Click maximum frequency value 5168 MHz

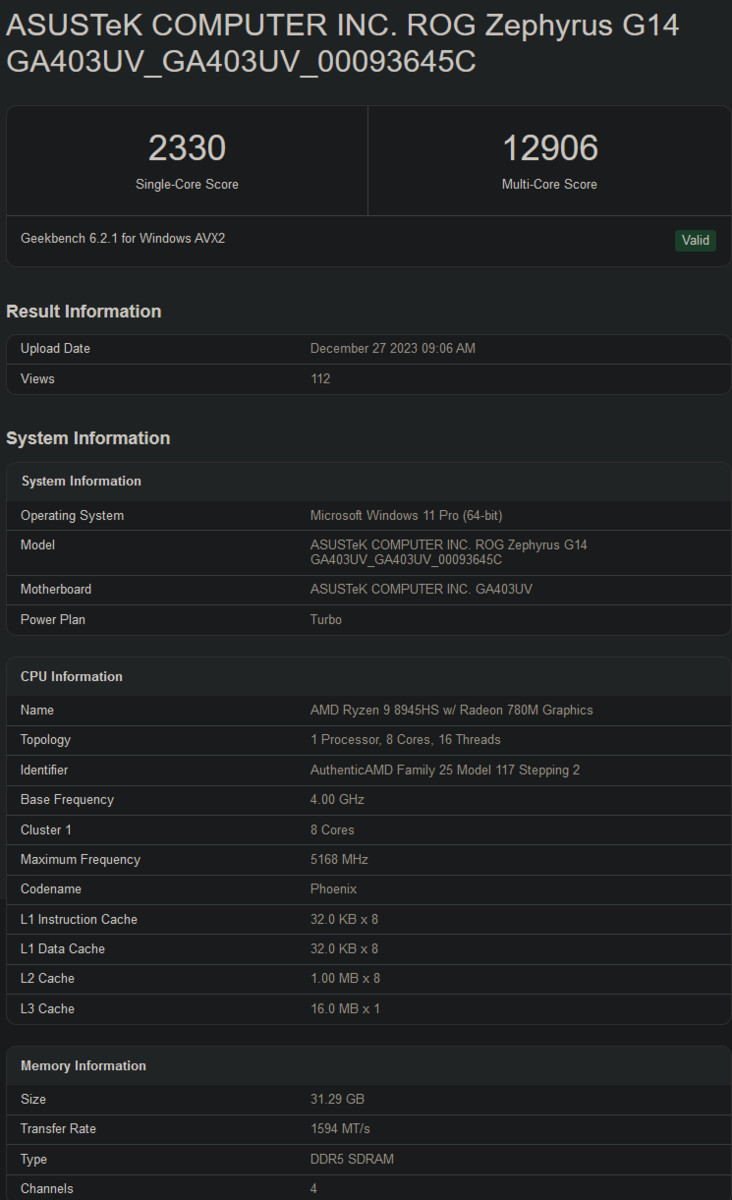pos(339,860)
